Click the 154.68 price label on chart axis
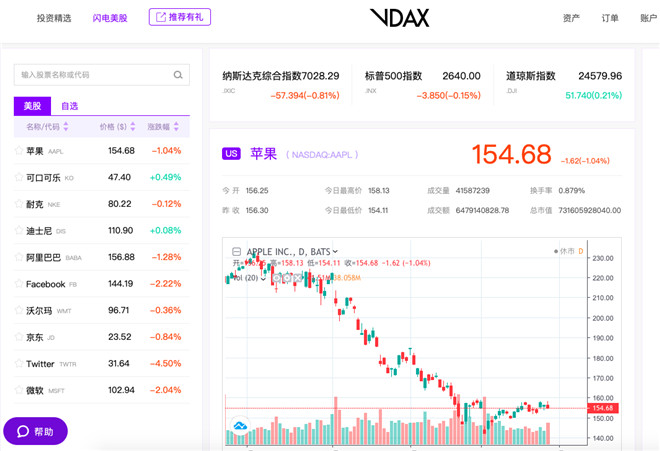Screen dimensions: 660x451 click(603, 408)
